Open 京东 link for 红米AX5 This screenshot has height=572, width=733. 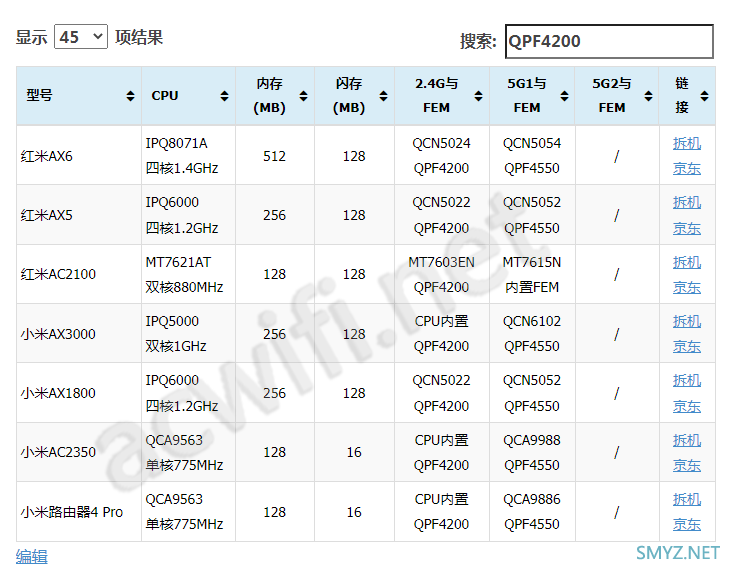pos(687,228)
